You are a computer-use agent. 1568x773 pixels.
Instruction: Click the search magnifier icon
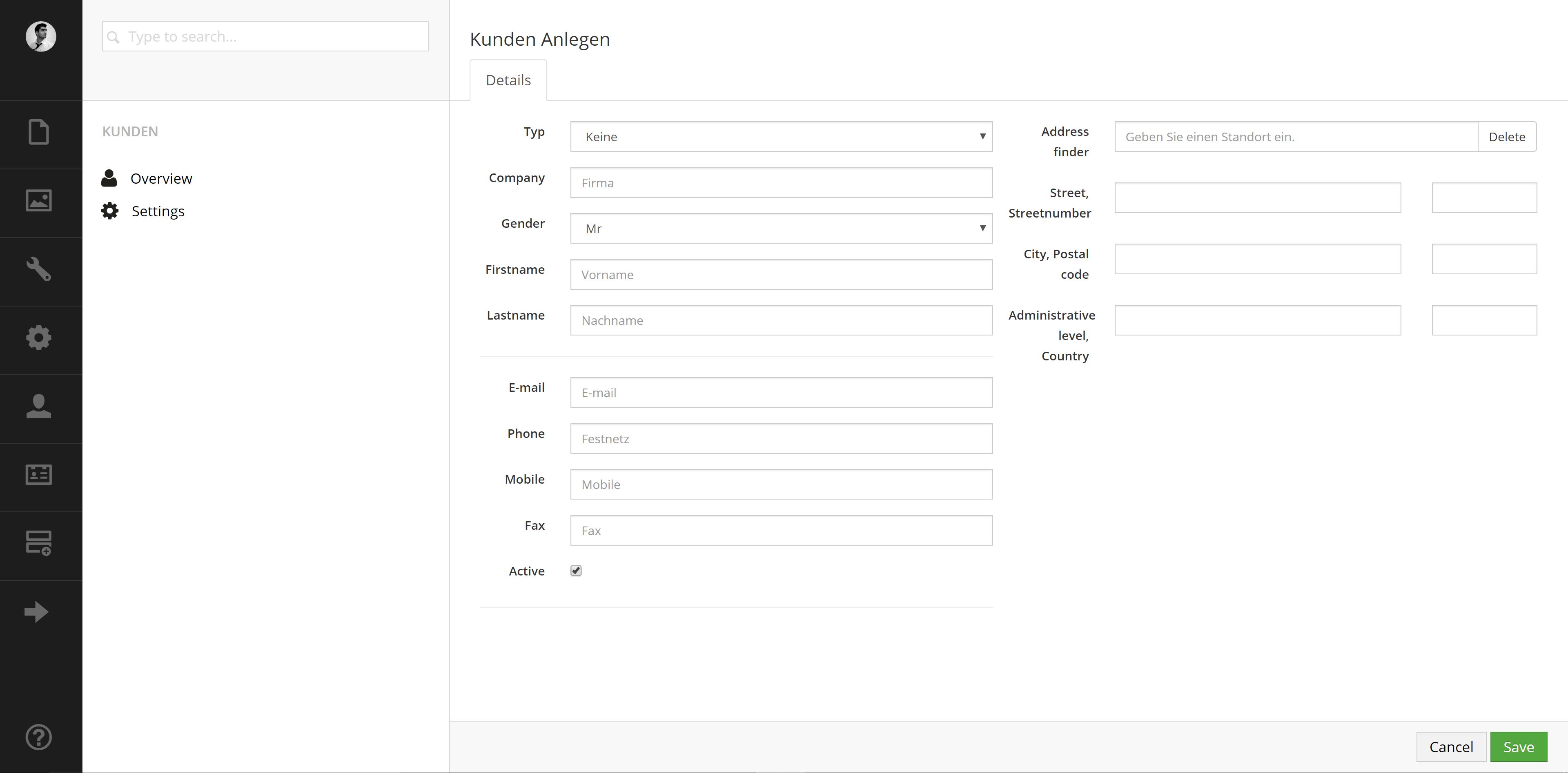click(113, 37)
